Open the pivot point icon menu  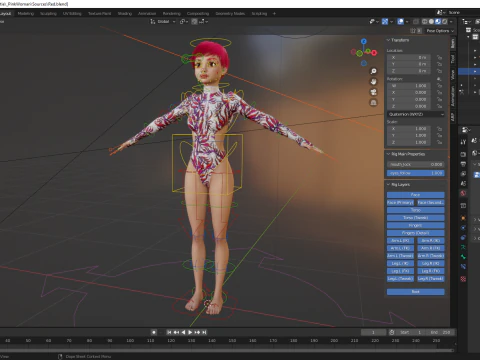[183, 21]
